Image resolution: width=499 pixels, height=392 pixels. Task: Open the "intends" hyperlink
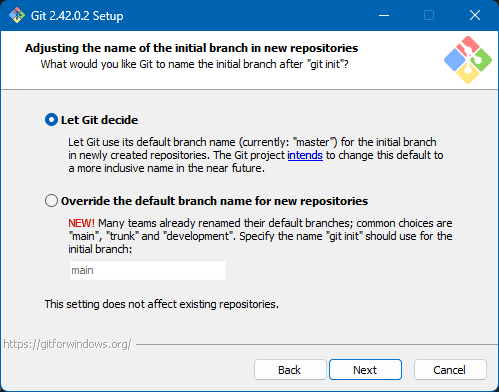click(x=305, y=155)
